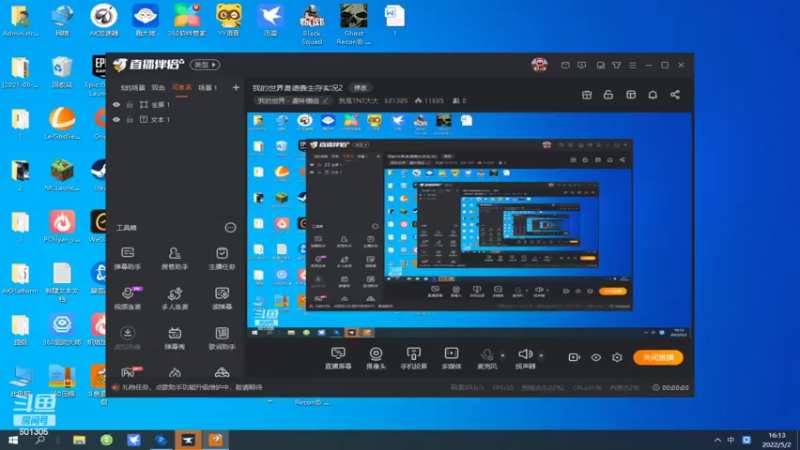This screenshot has width=800, height=450.
Task: Open the hamburger main menu in the title bar
Action: click(633, 65)
